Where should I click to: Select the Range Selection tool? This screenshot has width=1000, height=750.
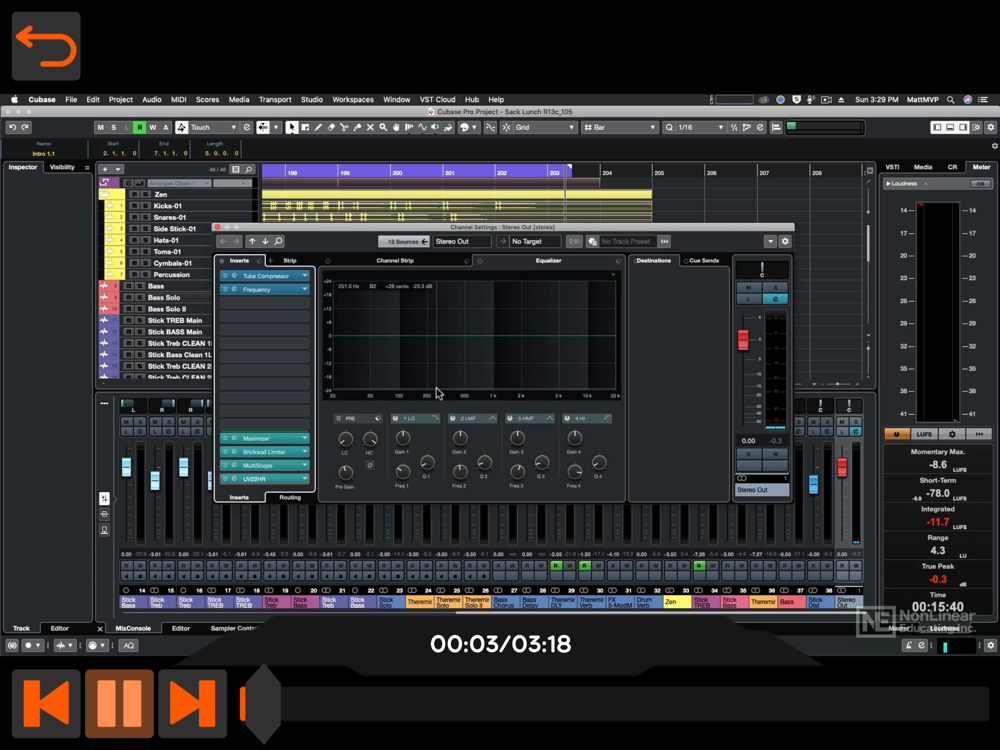click(x=305, y=128)
